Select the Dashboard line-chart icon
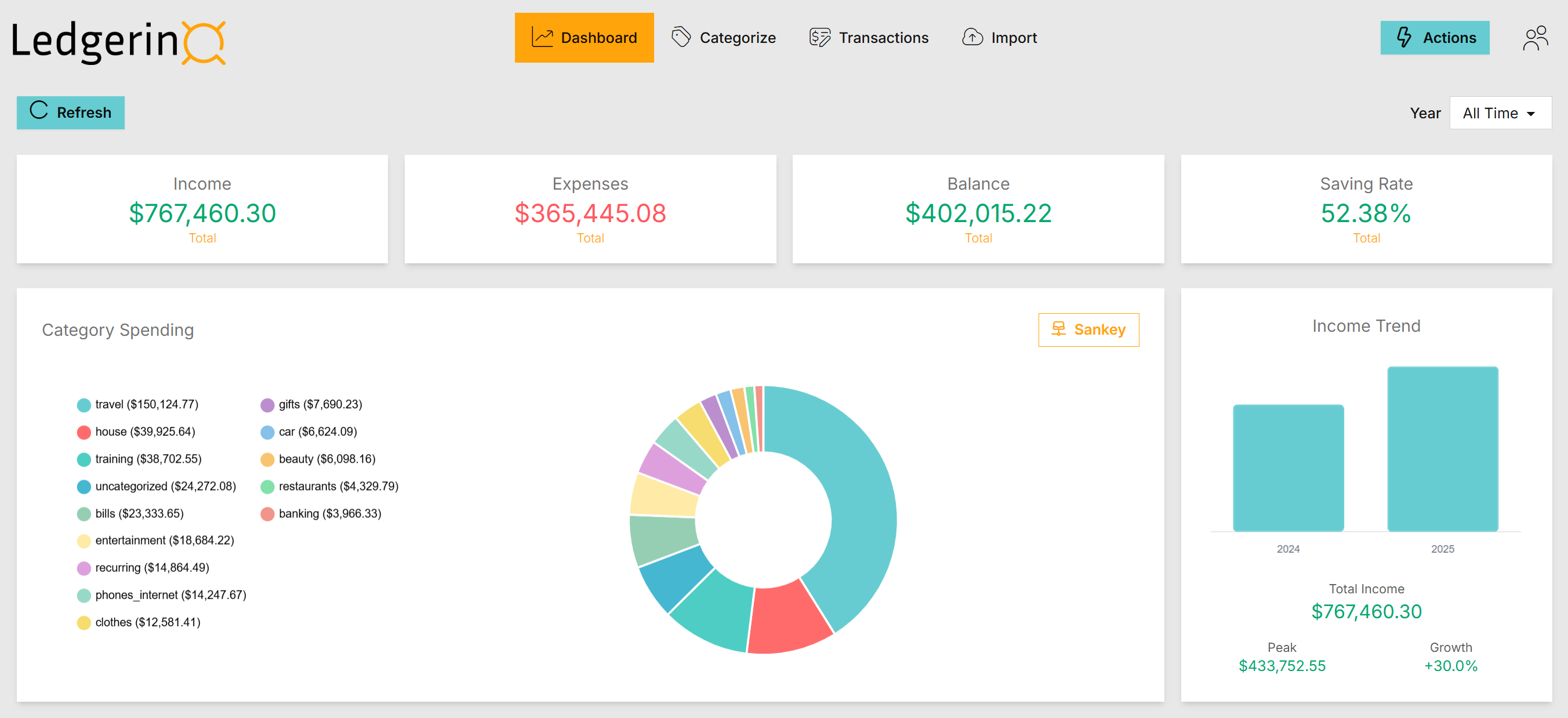This screenshot has height=718, width=1568. [x=542, y=37]
